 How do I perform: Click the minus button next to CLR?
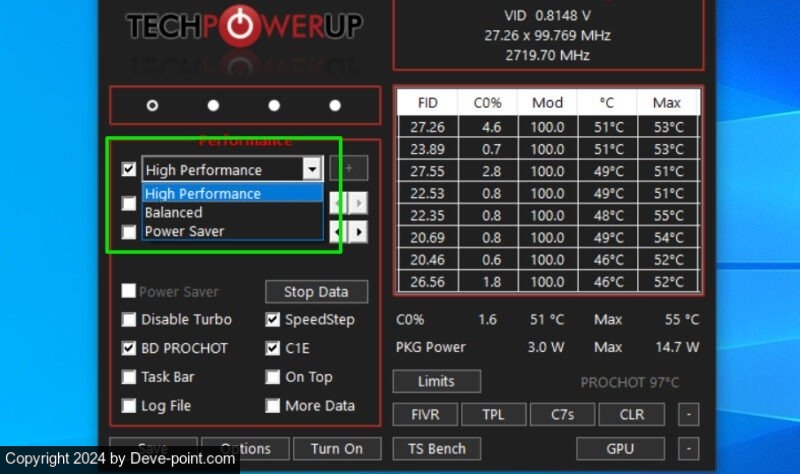(688, 414)
